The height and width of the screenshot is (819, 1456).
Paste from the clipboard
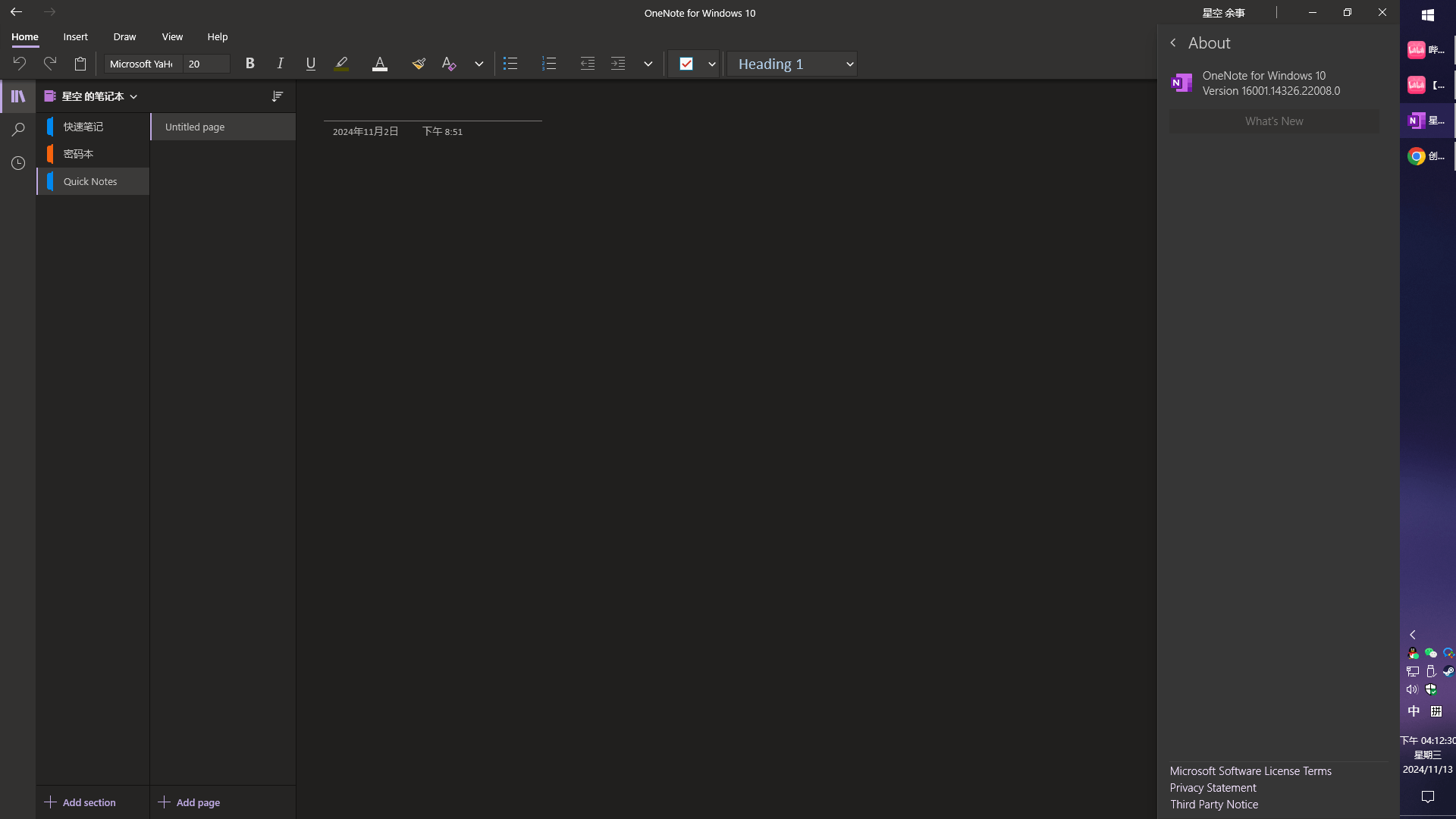point(80,64)
